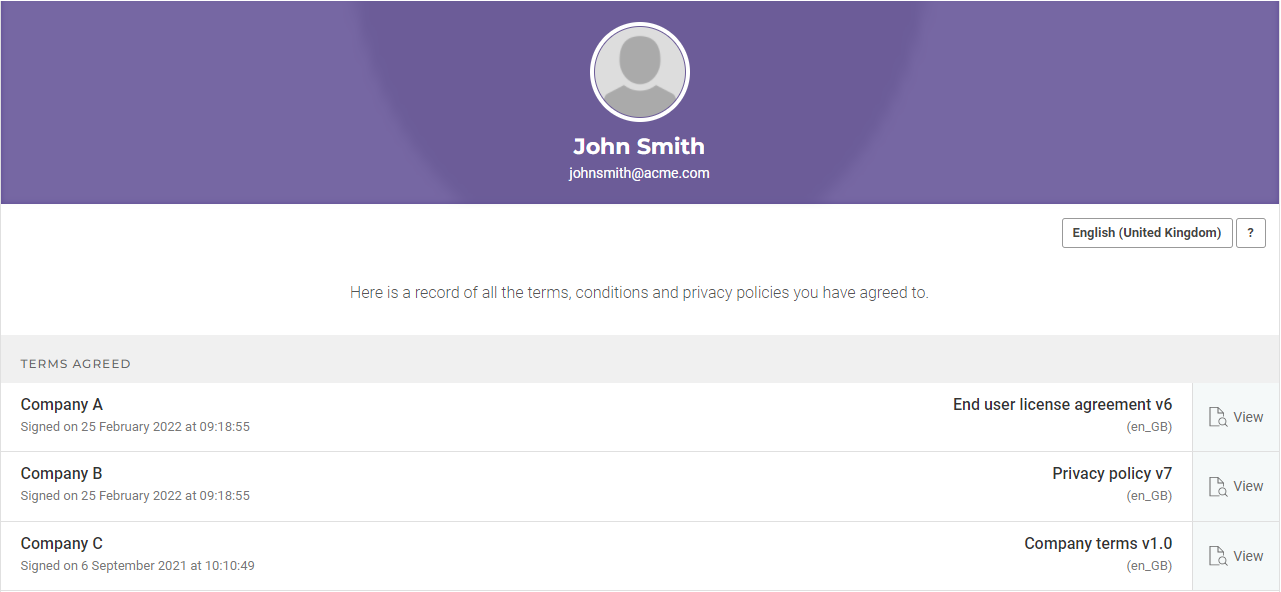Click Company C's 6 September 2021 signed date
The width and height of the screenshot is (1281, 592).
tap(138, 566)
